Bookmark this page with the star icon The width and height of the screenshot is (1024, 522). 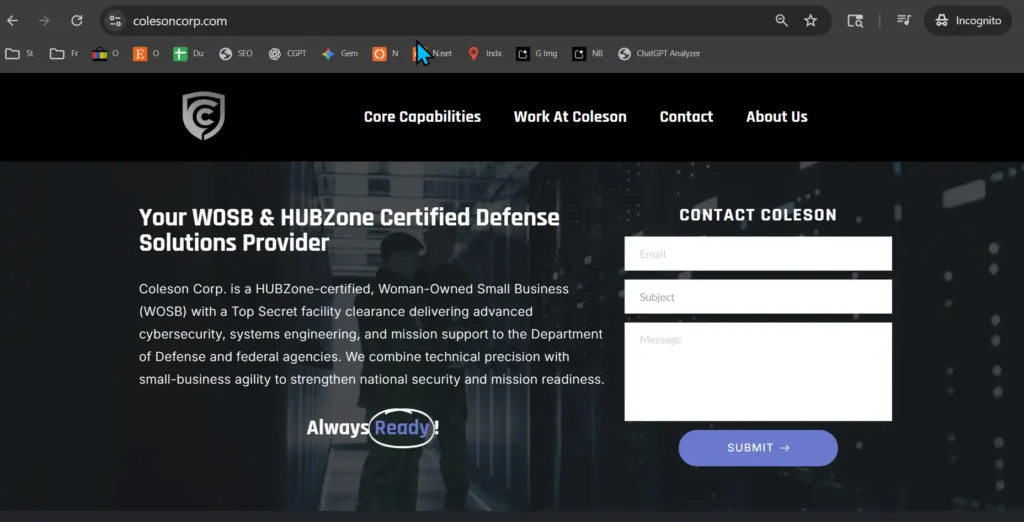(x=810, y=21)
